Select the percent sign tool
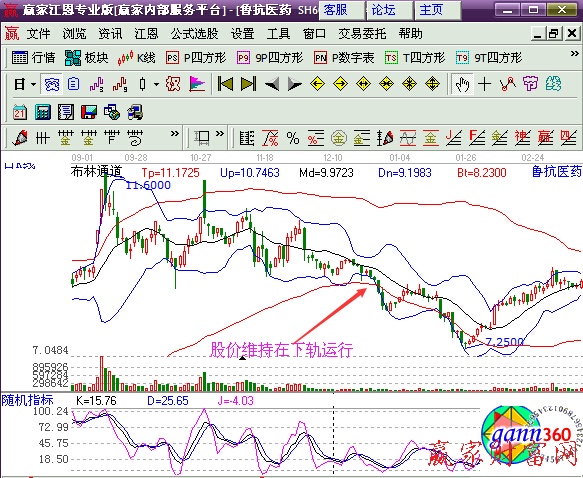Viewport: 583px width, 478px height. [x=293, y=138]
